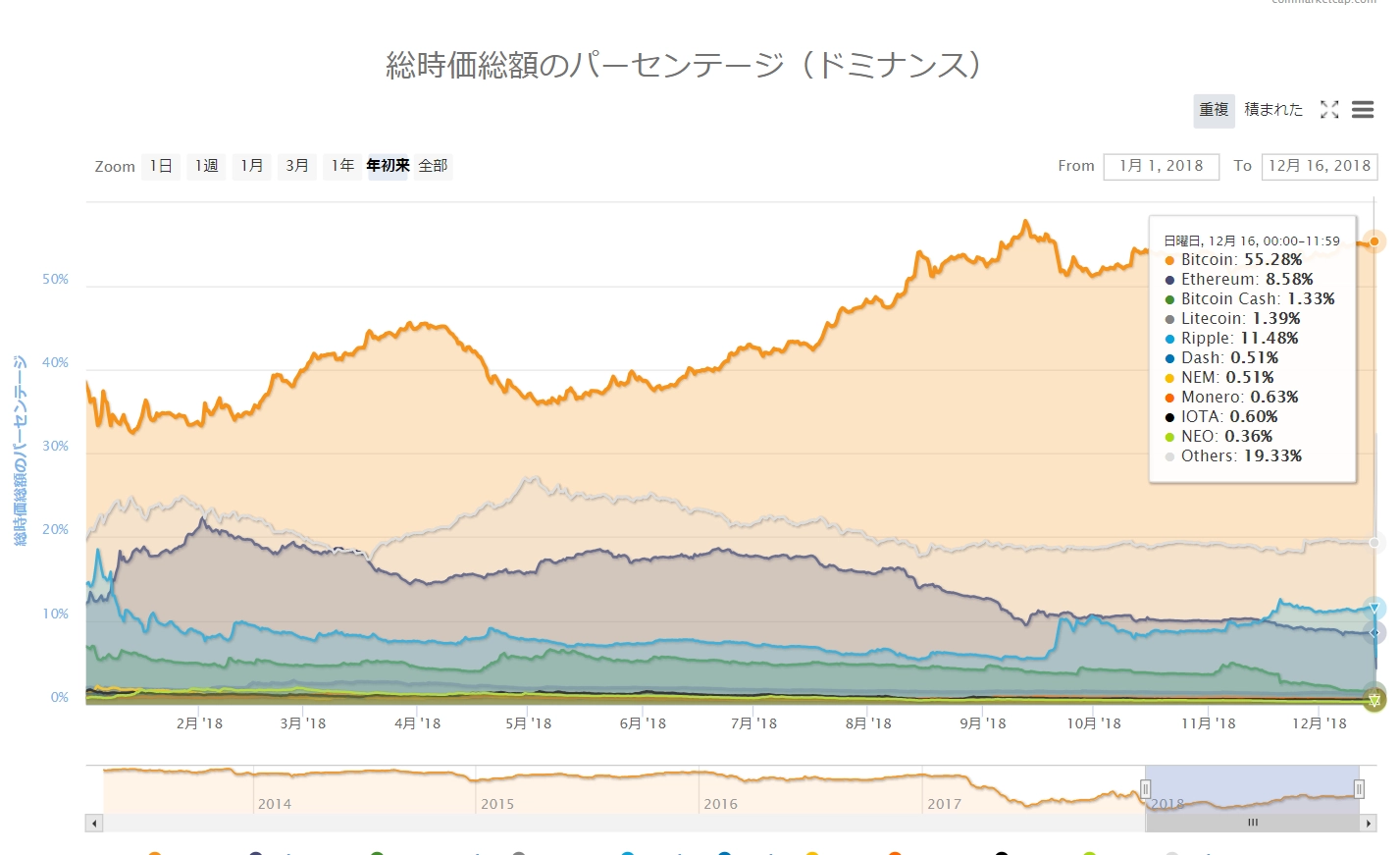This screenshot has height=855, width=1400.
Task: Click the From date field
Action: pyautogui.click(x=1161, y=166)
